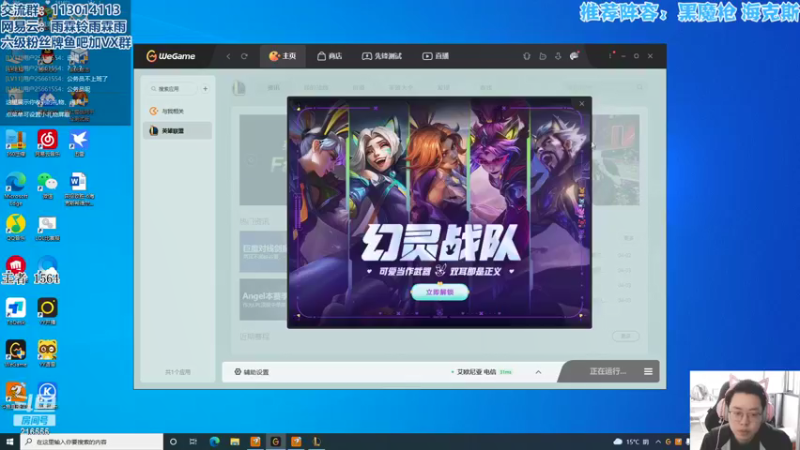Open the 直播 live stream tab

(x=435, y=56)
